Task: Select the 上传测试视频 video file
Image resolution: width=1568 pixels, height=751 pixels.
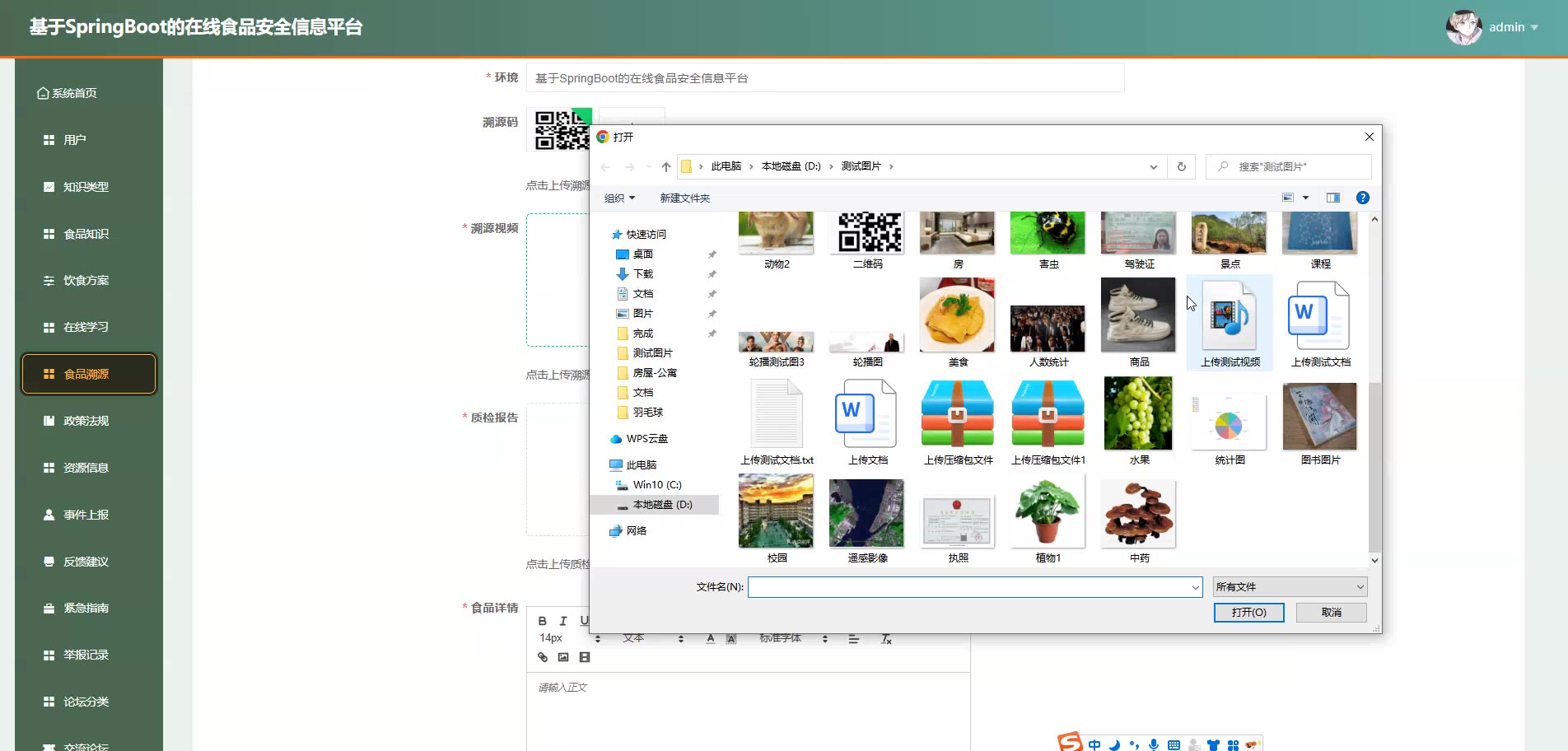Action: (1230, 323)
